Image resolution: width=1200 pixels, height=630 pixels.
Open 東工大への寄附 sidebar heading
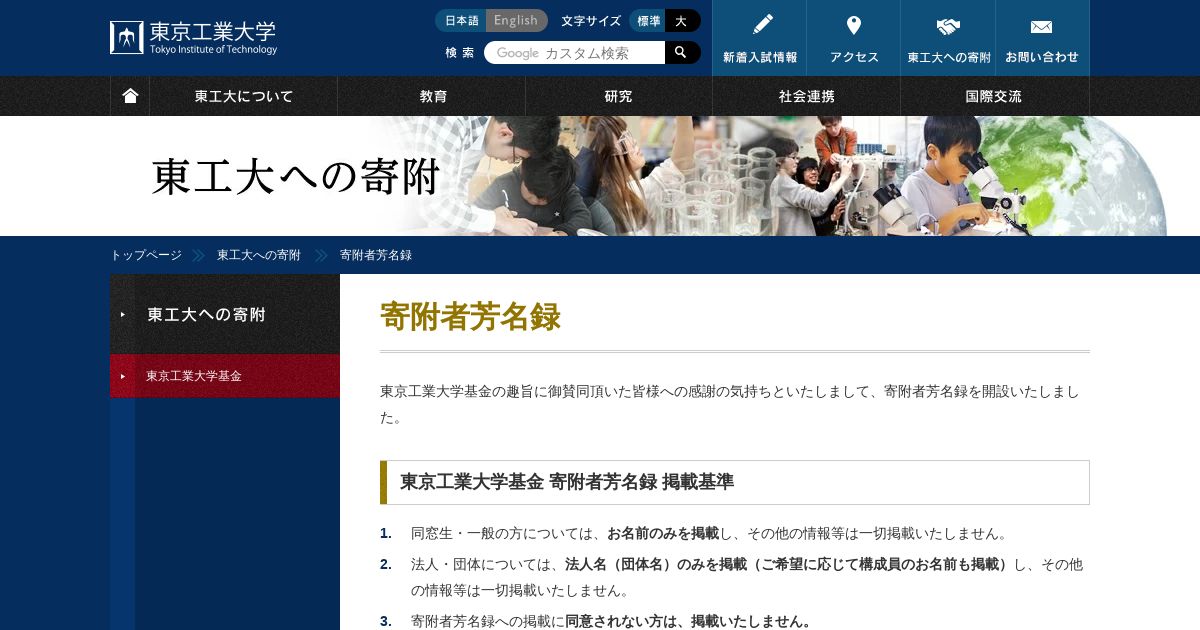pos(225,314)
